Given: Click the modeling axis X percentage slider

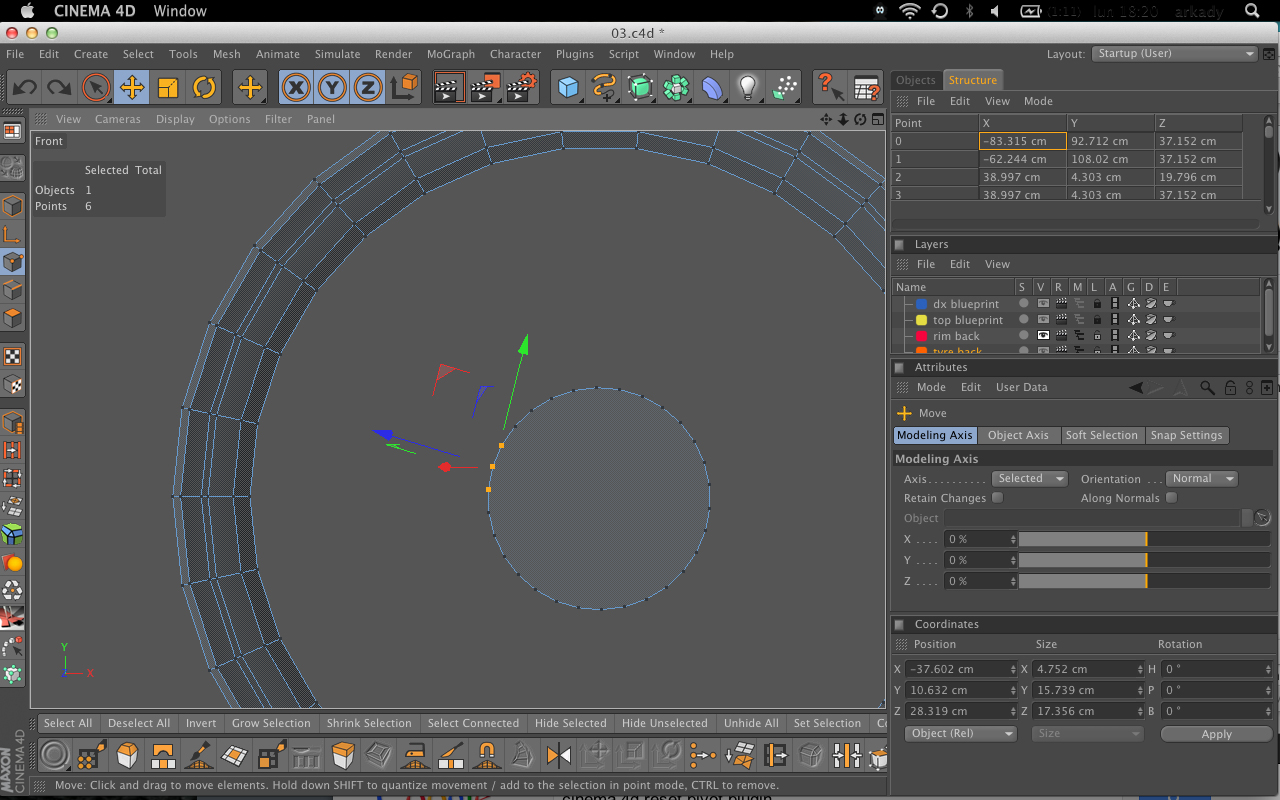Looking at the screenshot, I should [x=1144, y=539].
